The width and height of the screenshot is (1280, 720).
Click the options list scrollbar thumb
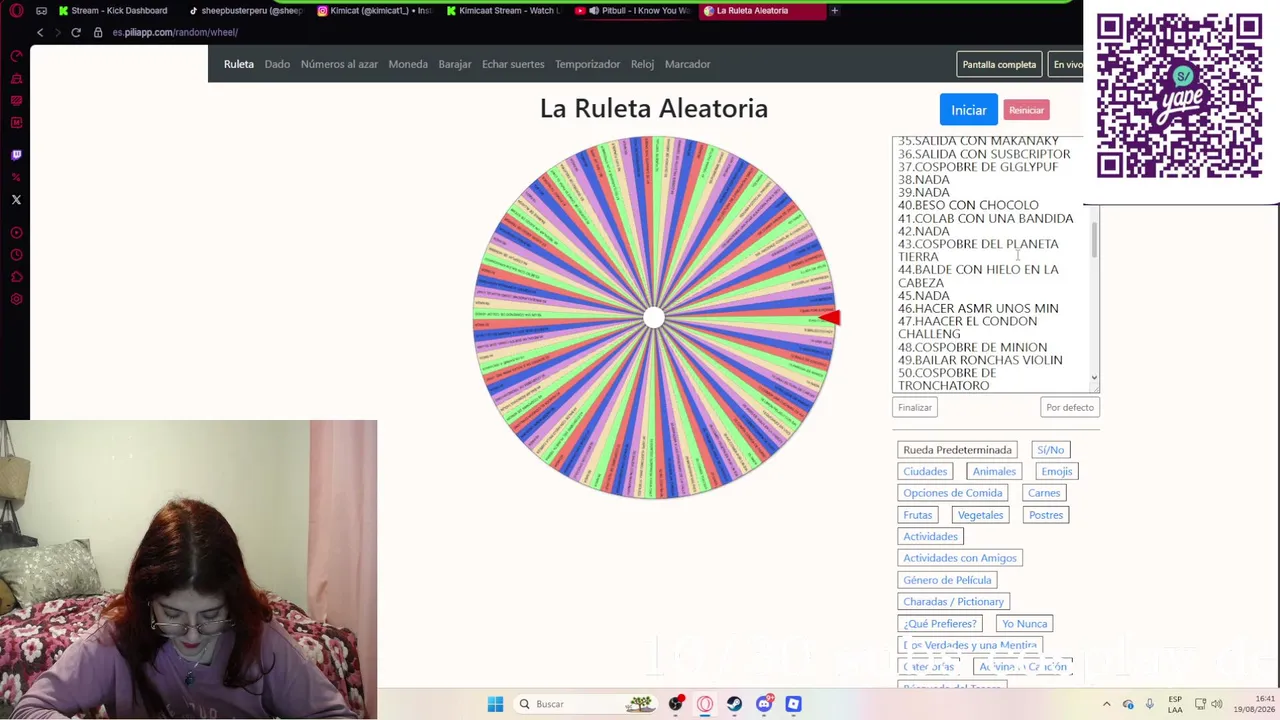pyautogui.click(x=1094, y=240)
